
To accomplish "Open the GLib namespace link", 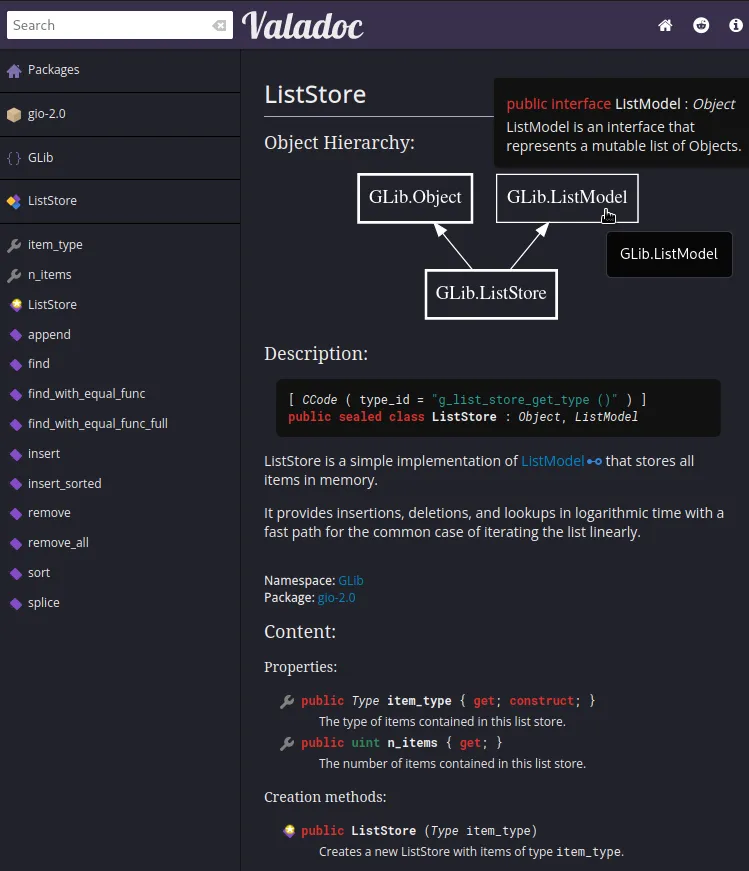I will [351, 580].
